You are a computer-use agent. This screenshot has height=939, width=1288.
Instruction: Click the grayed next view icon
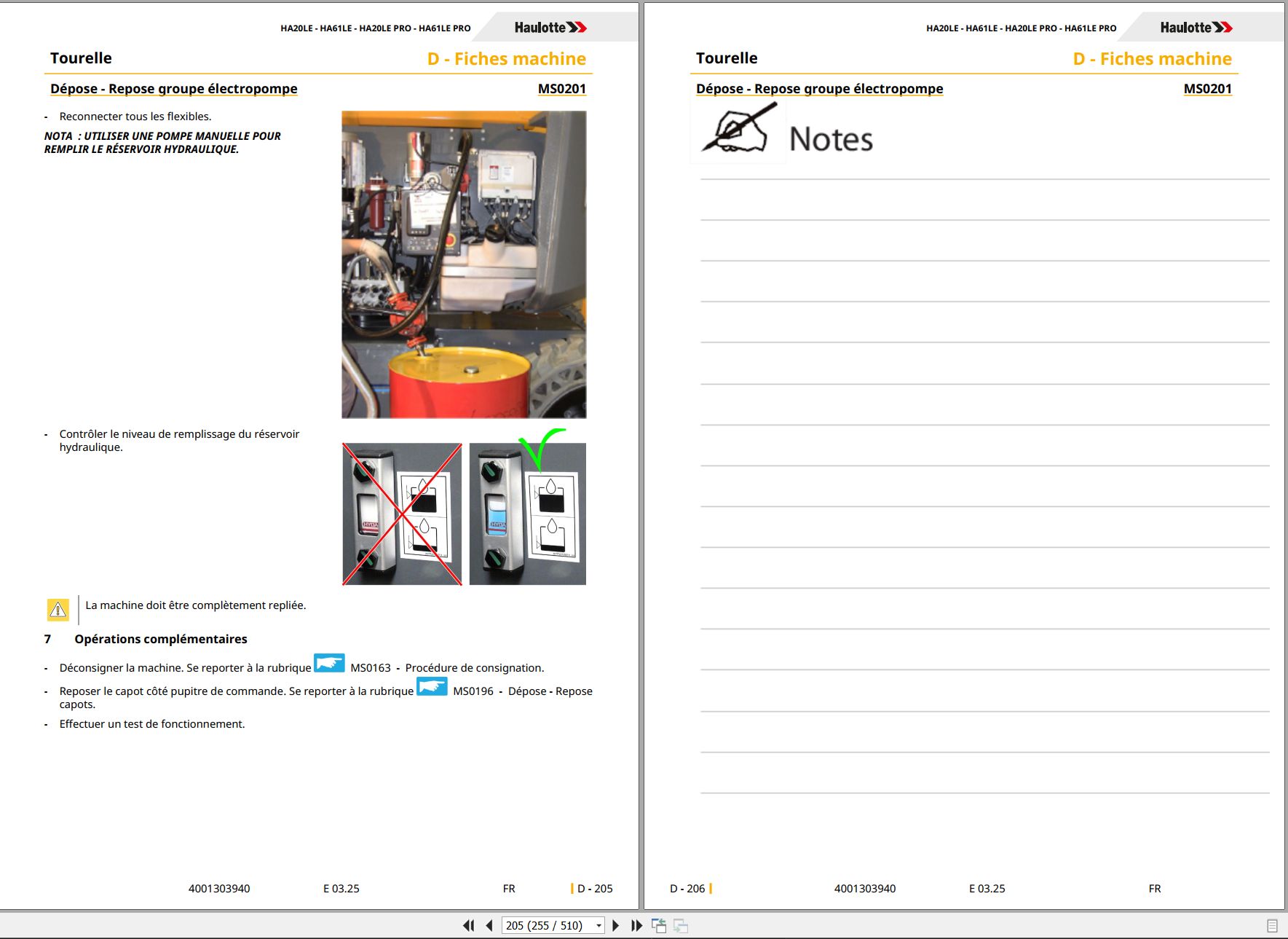681,926
